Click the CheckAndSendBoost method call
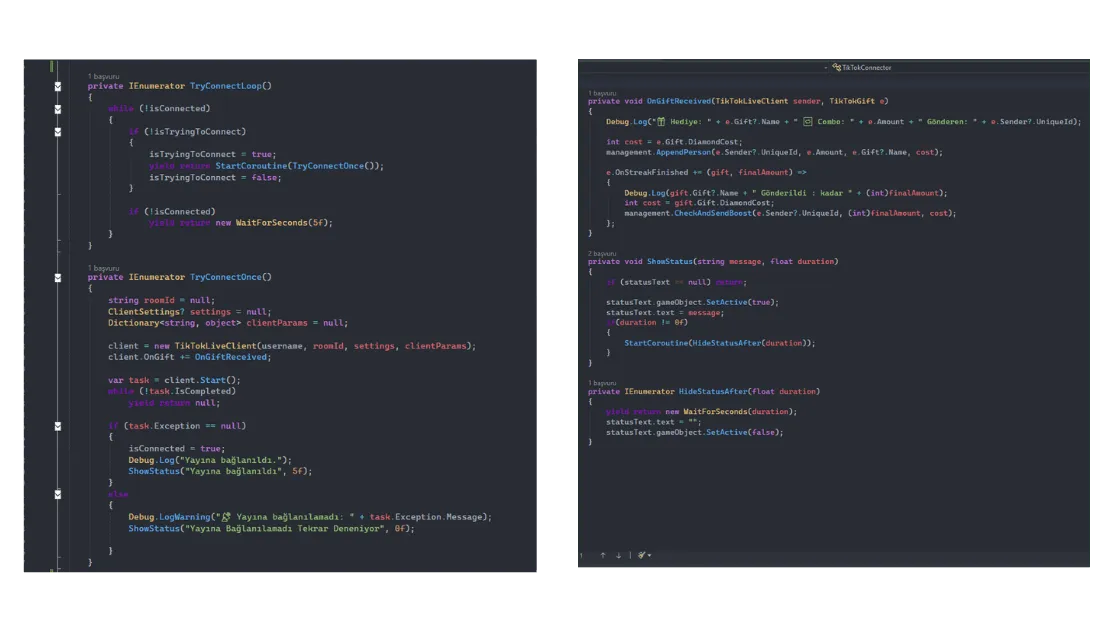The height and width of the screenshot is (630, 1120). point(713,213)
